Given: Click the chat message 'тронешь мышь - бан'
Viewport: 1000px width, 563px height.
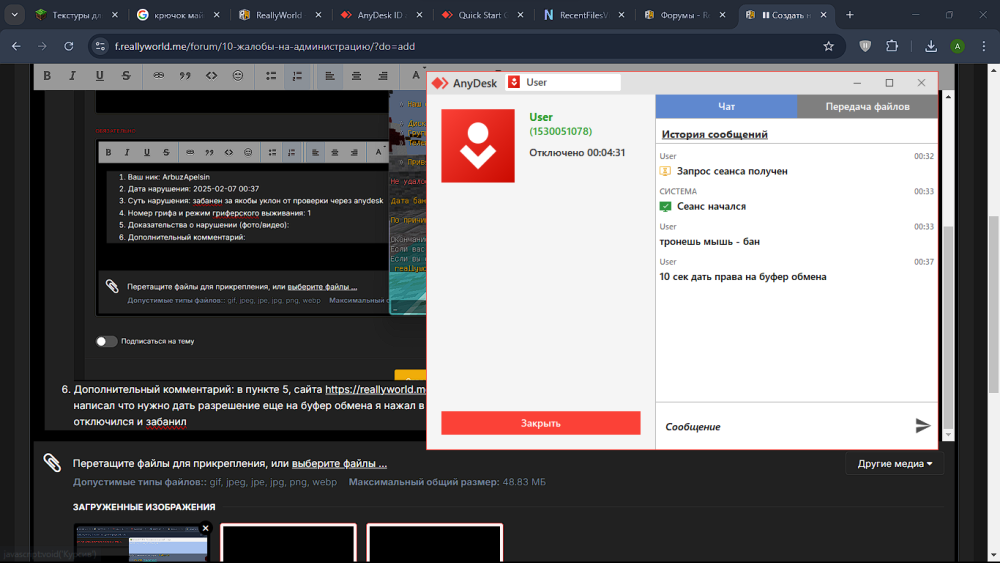Looking at the screenshot, I should 709,242.
